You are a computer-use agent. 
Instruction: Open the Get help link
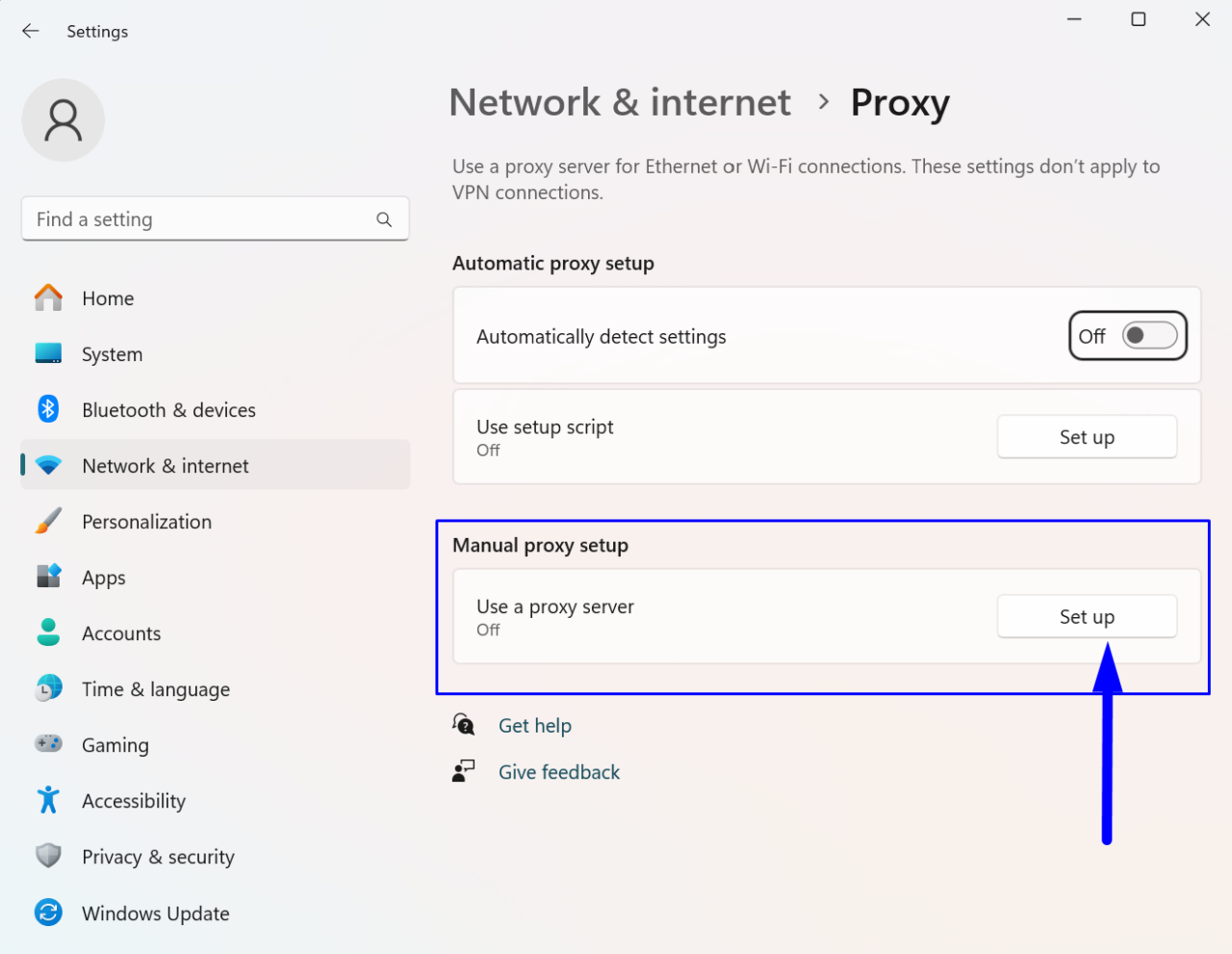pyautogui.click(x=535, y=725)
